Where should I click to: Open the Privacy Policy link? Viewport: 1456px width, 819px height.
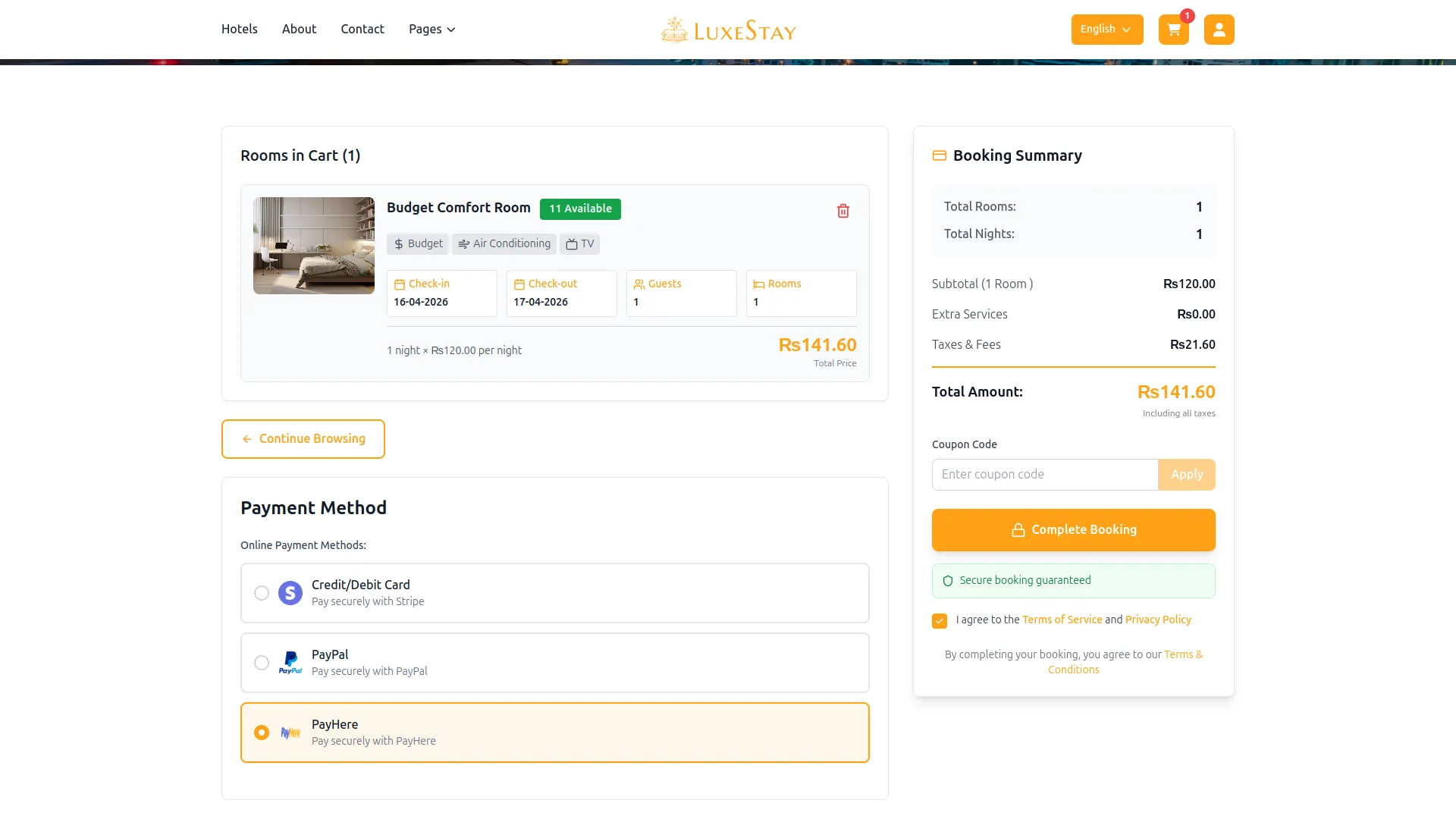tap(1157, 620)
